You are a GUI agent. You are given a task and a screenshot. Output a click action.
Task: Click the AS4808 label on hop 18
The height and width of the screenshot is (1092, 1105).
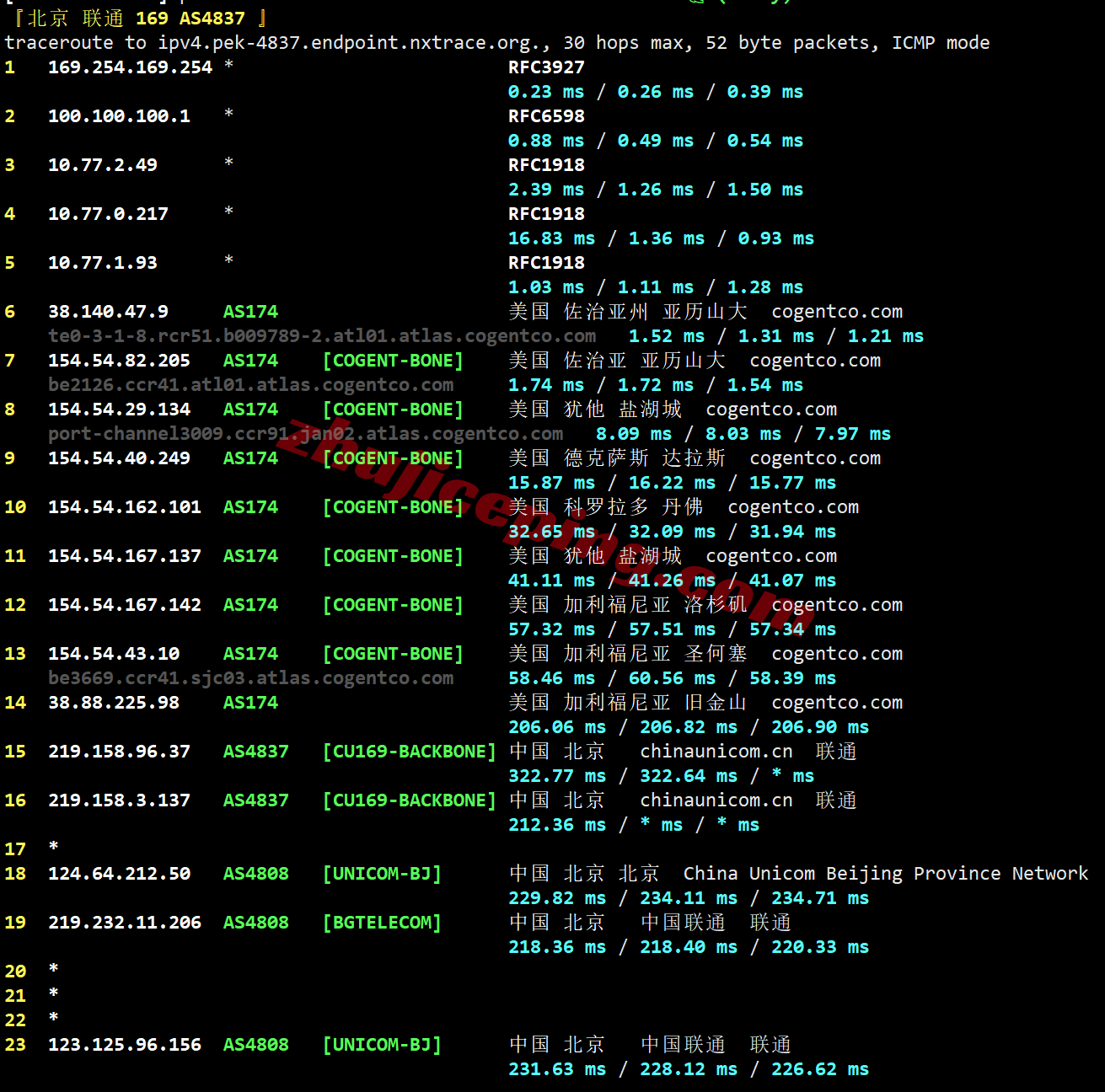(x=255, y=874)
